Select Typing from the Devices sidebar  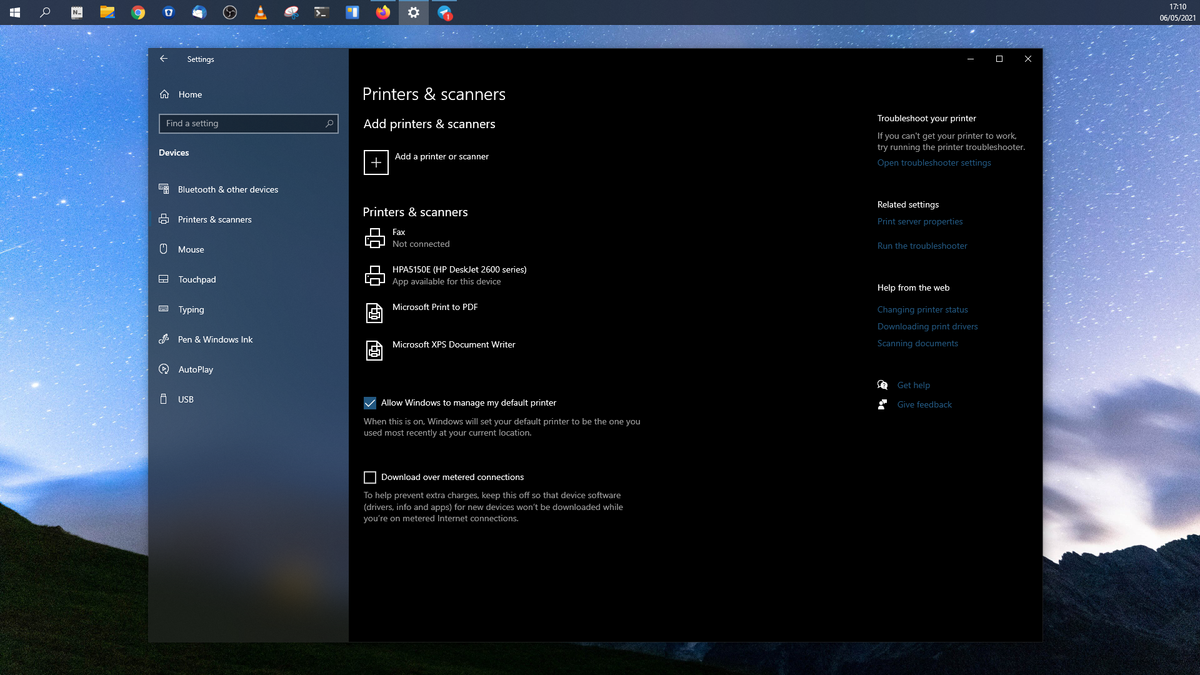[163, 309]
